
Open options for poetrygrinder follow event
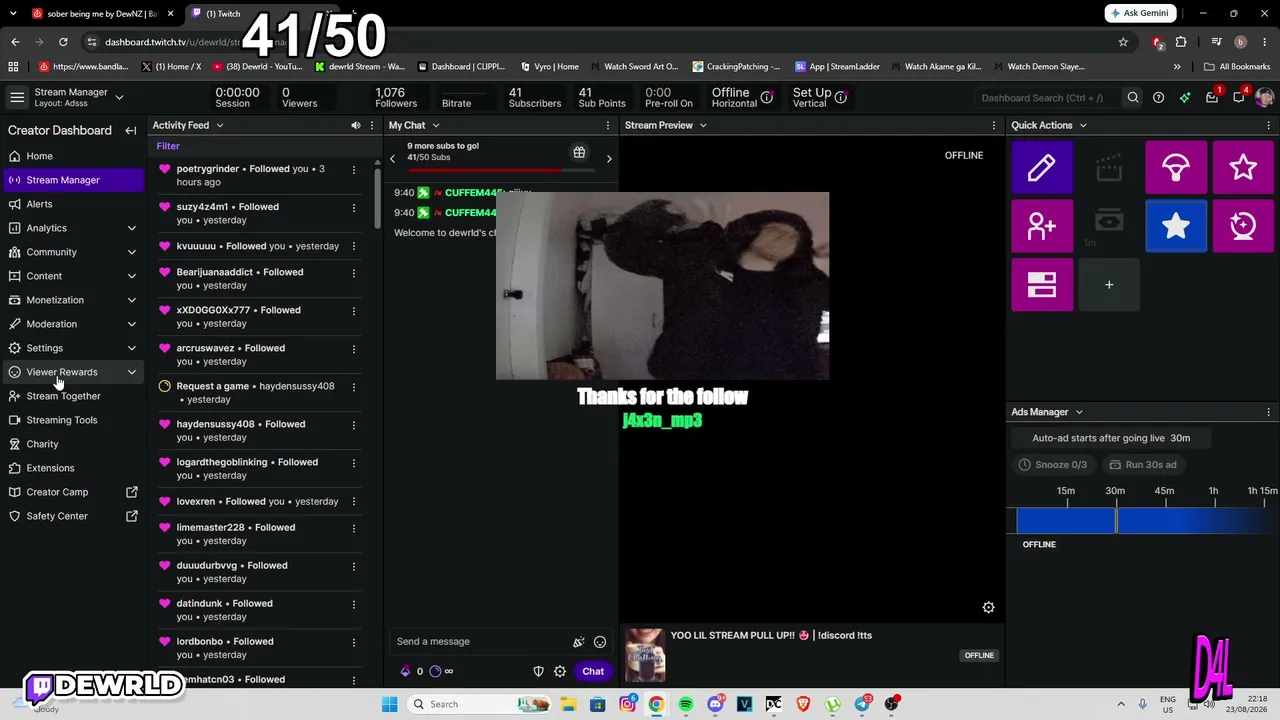[x=353, y=169]
